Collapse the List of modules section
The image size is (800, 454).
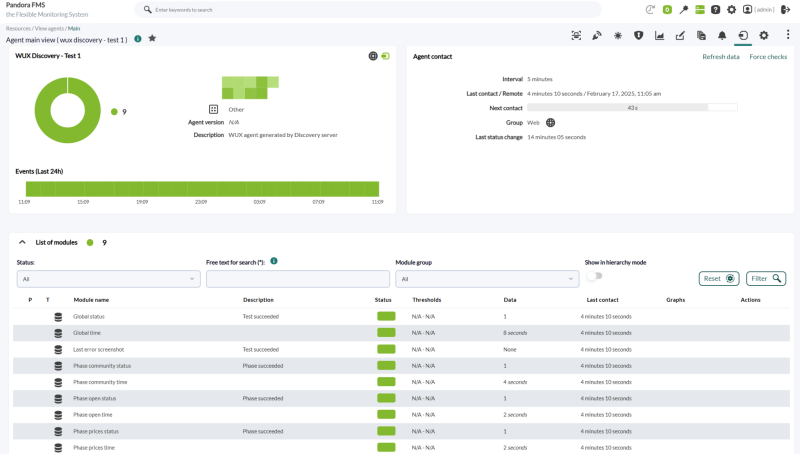22,242
